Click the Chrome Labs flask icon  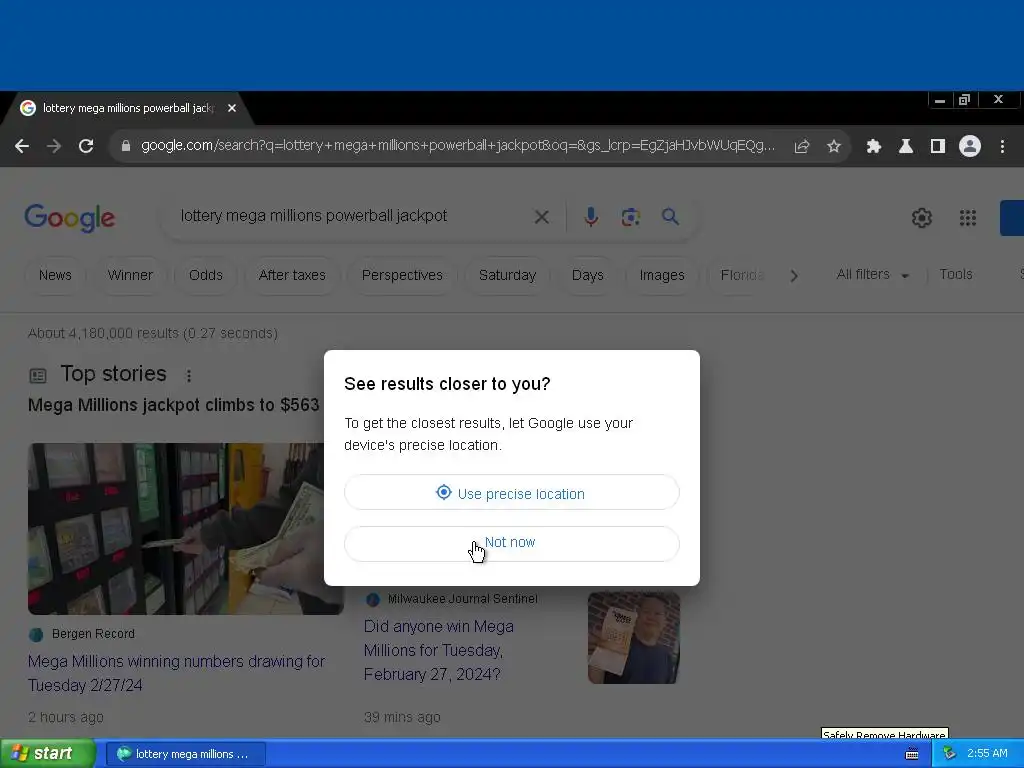[x=906, y=146]
